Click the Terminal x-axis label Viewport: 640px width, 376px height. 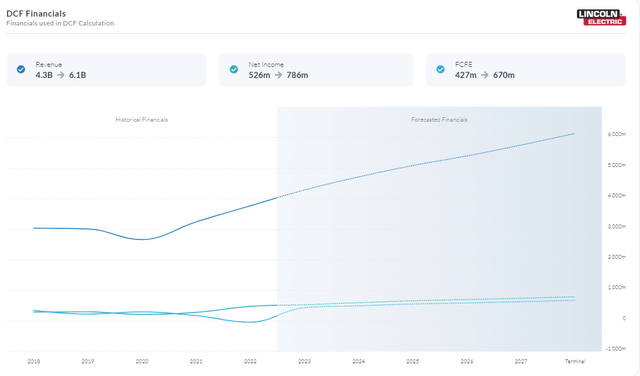[x=575, y=361]
